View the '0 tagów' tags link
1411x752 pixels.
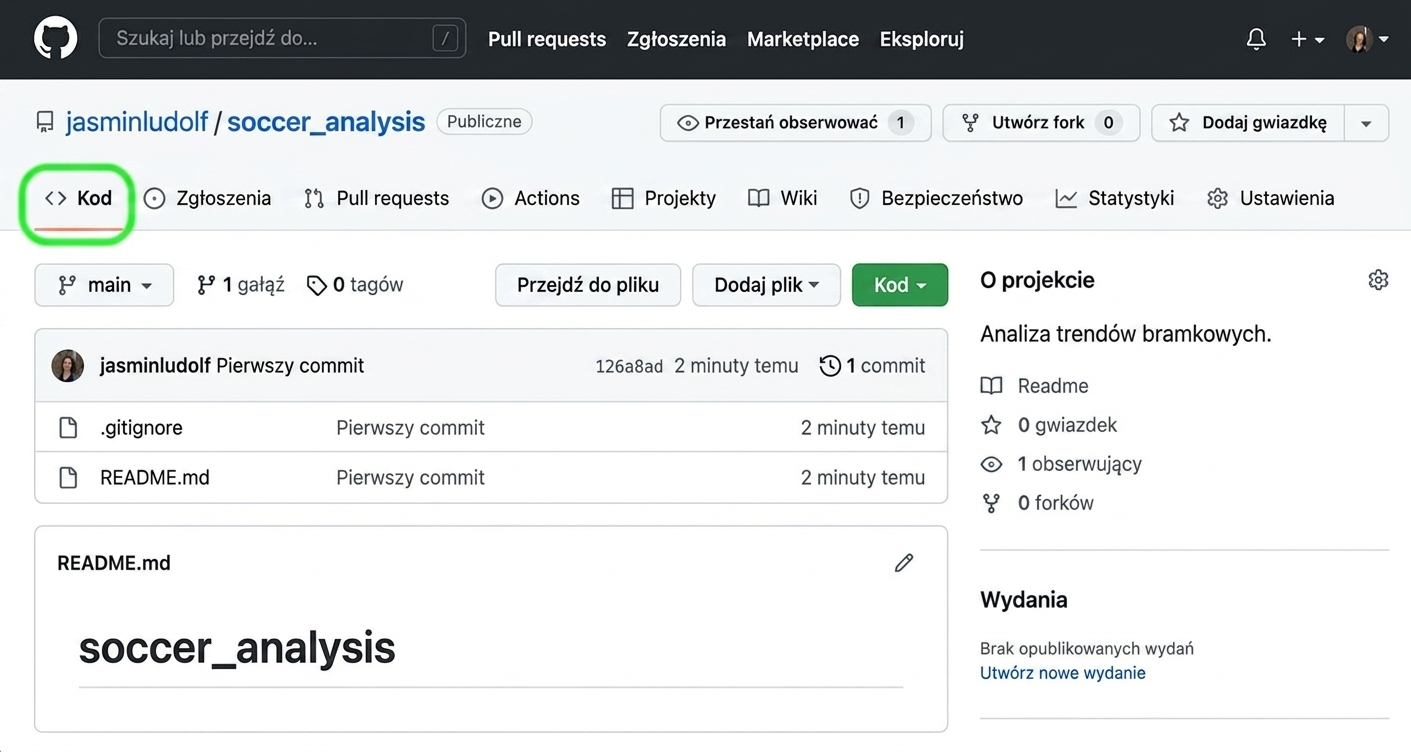tap(355, 285)
